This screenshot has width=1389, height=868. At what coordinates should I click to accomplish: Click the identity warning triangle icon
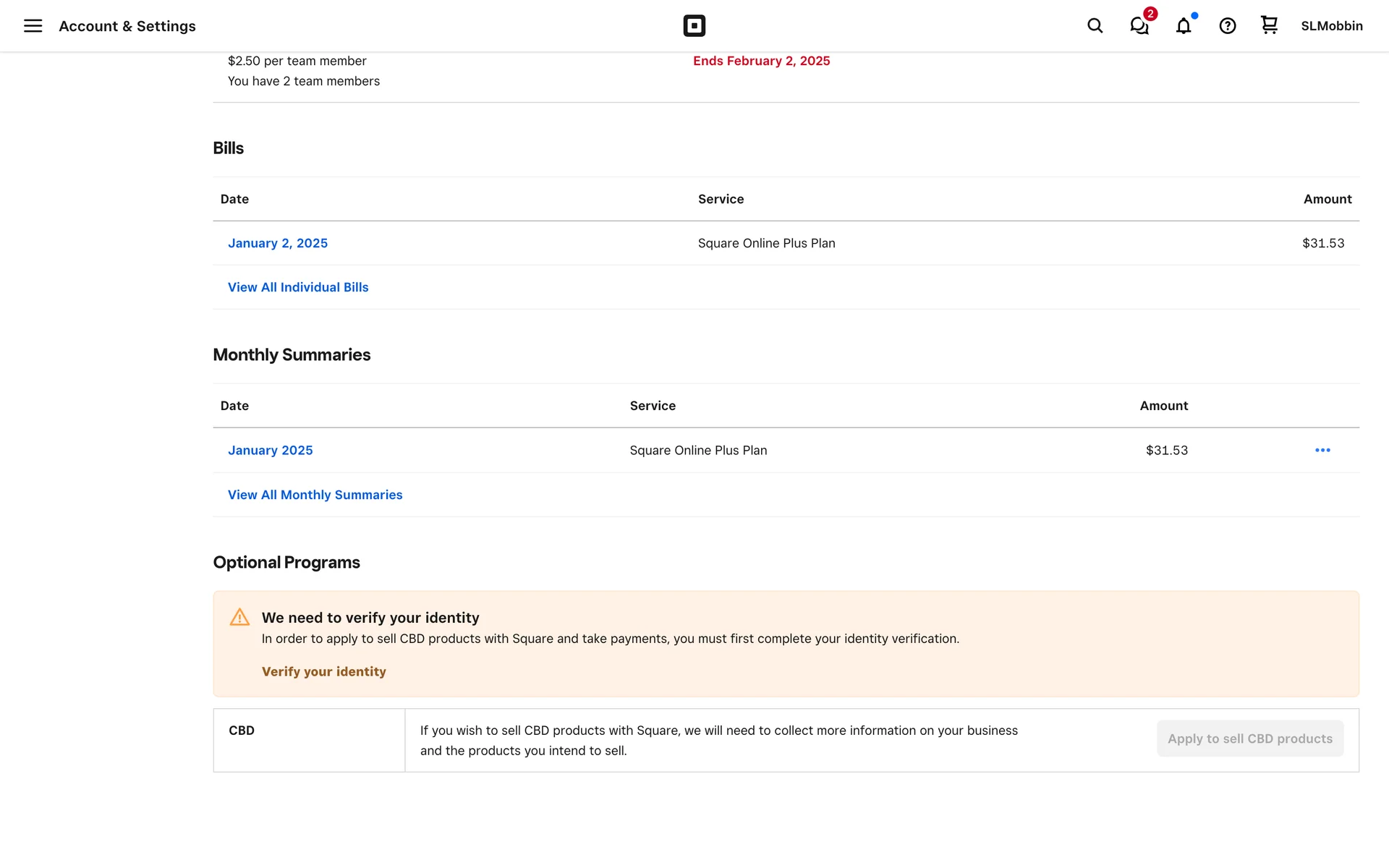239,617
